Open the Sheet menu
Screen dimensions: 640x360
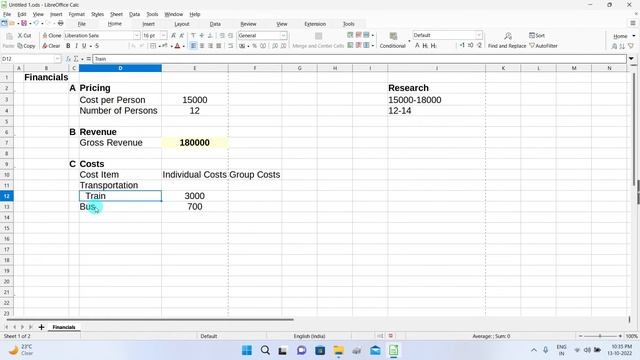click(116, 14)
